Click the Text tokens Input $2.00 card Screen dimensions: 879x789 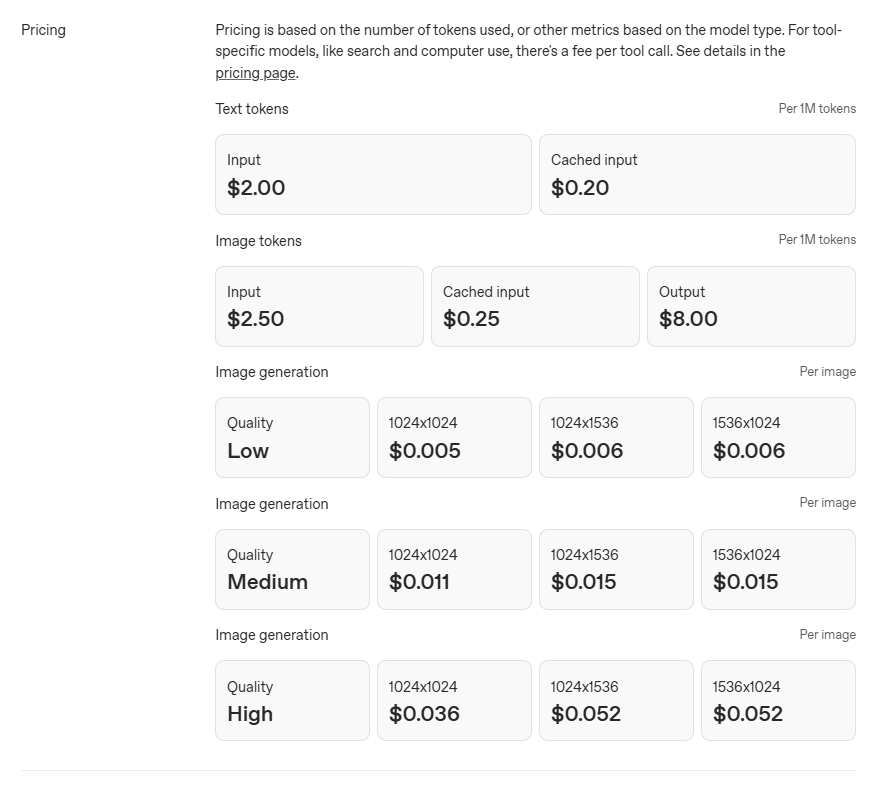(373, 174)
